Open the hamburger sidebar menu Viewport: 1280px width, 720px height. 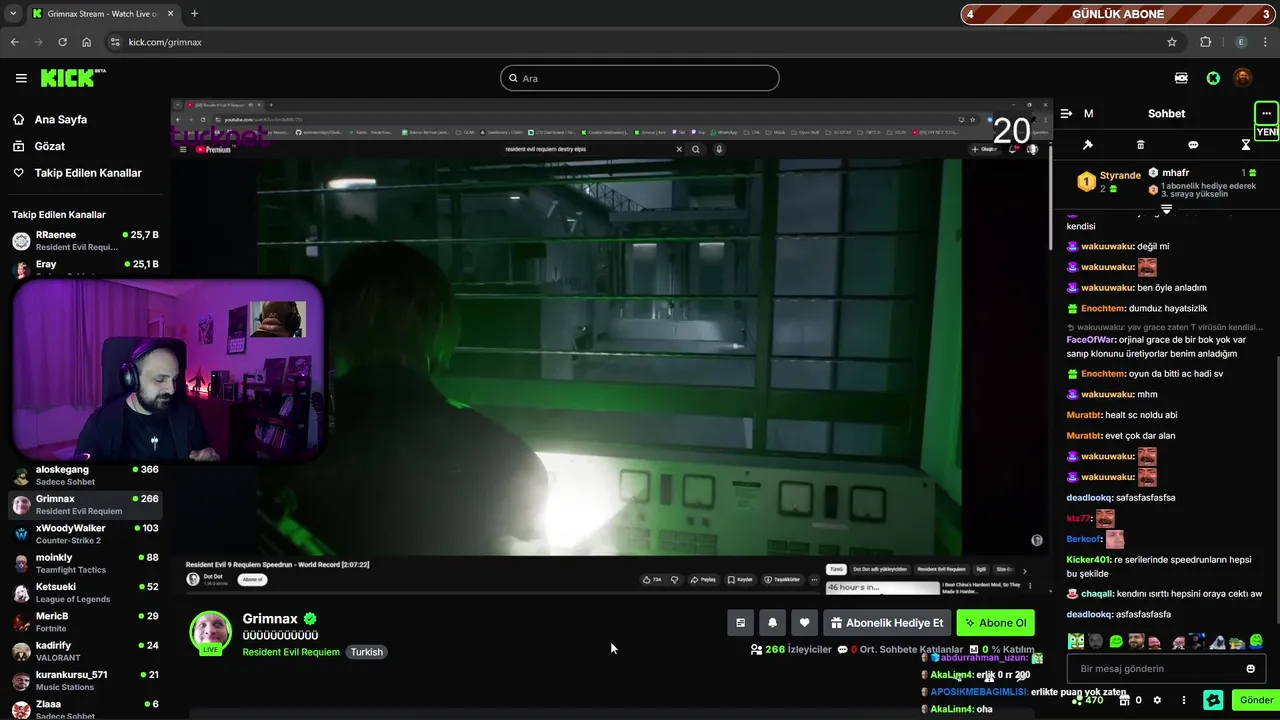click(21, 78)
